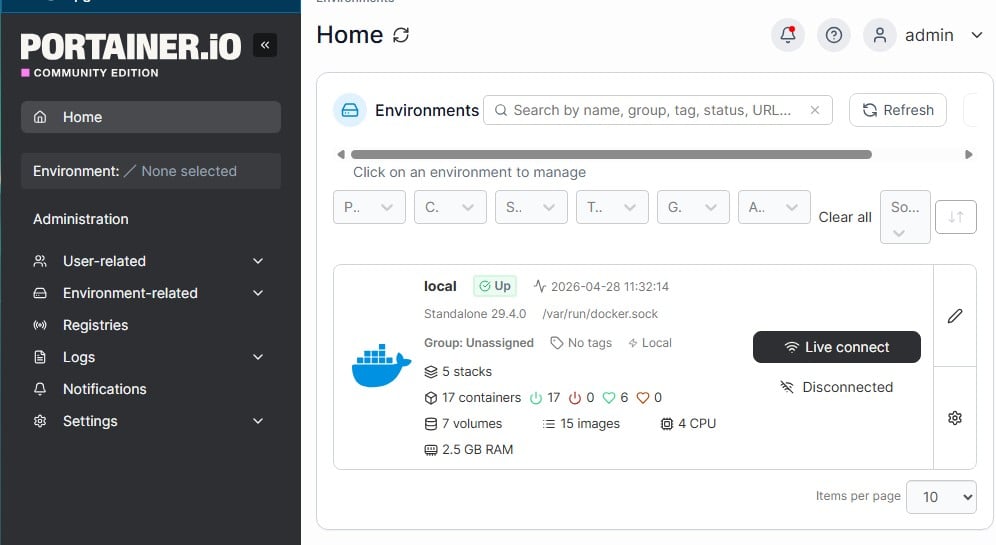The height and width of the screenshot is (545, 996).
Task: Click the 'Group: Unassigned' text
Action: click(x=479, y=343)
